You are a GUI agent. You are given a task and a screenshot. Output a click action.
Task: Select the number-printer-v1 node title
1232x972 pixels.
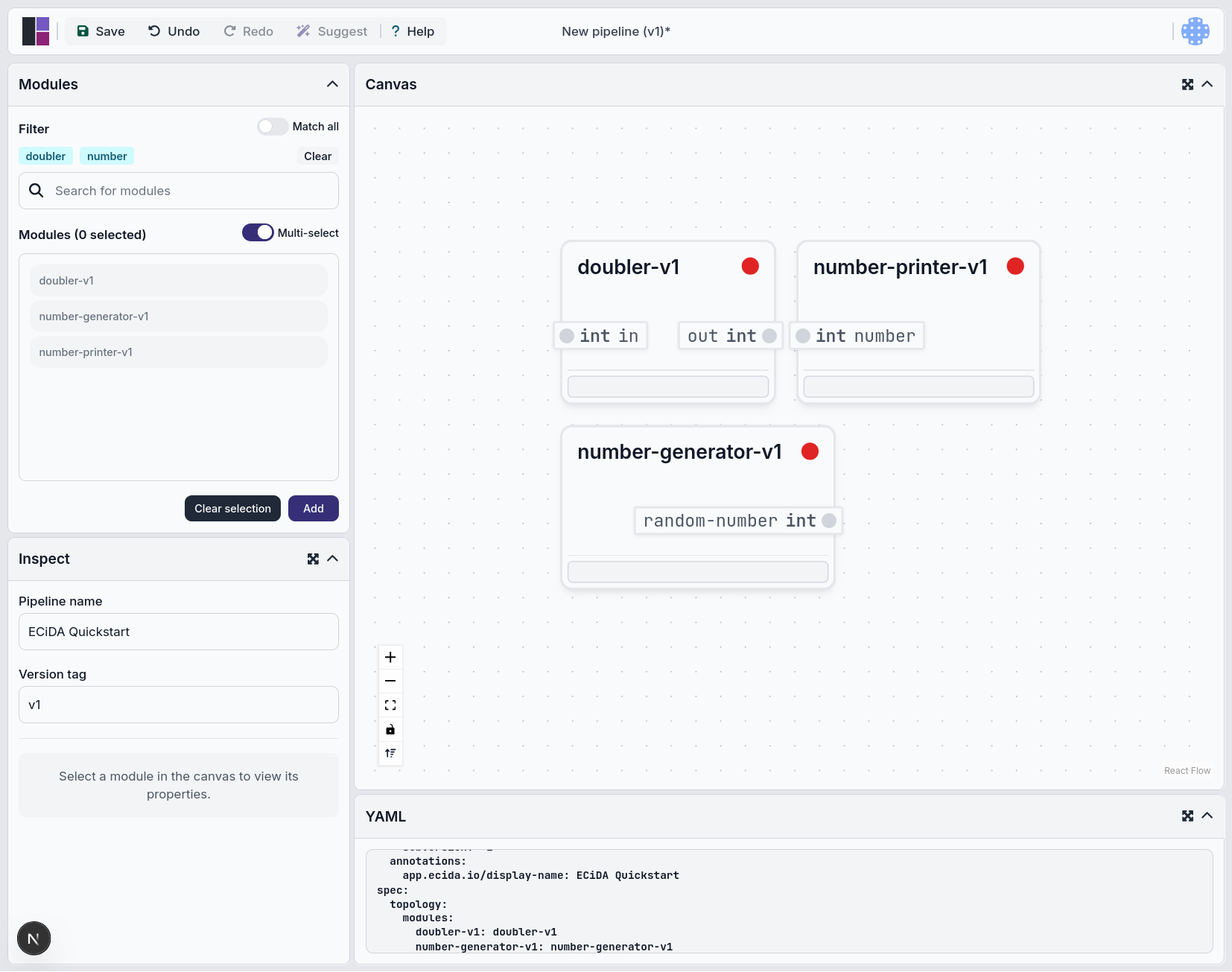click(x=901, y=267)
